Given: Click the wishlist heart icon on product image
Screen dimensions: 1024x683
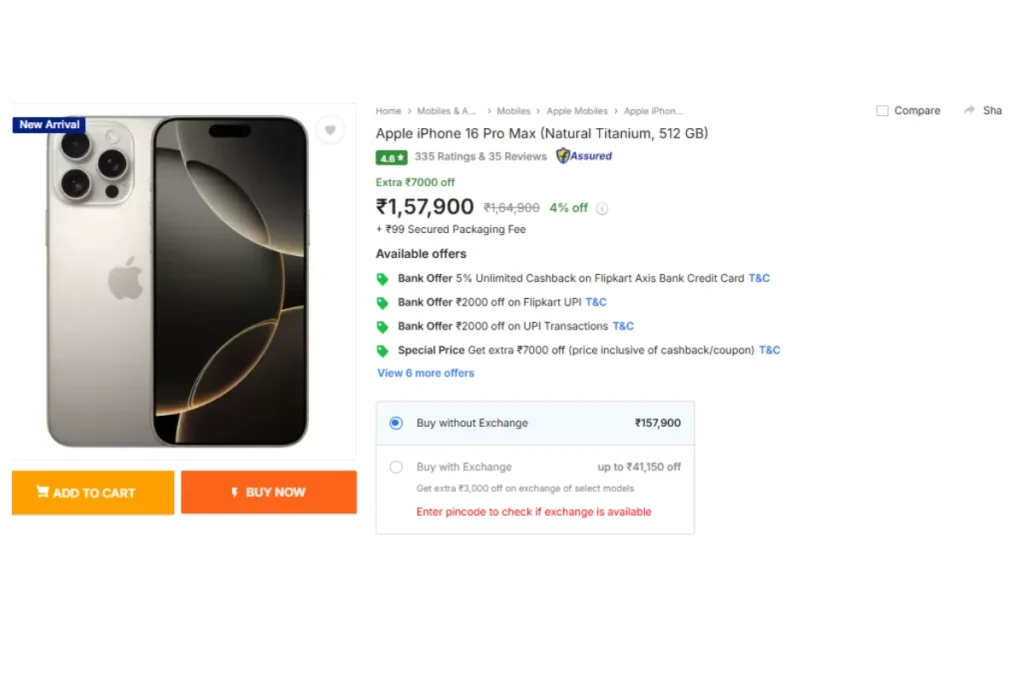Looking at the screenshot, I should [x=330, y=130].
